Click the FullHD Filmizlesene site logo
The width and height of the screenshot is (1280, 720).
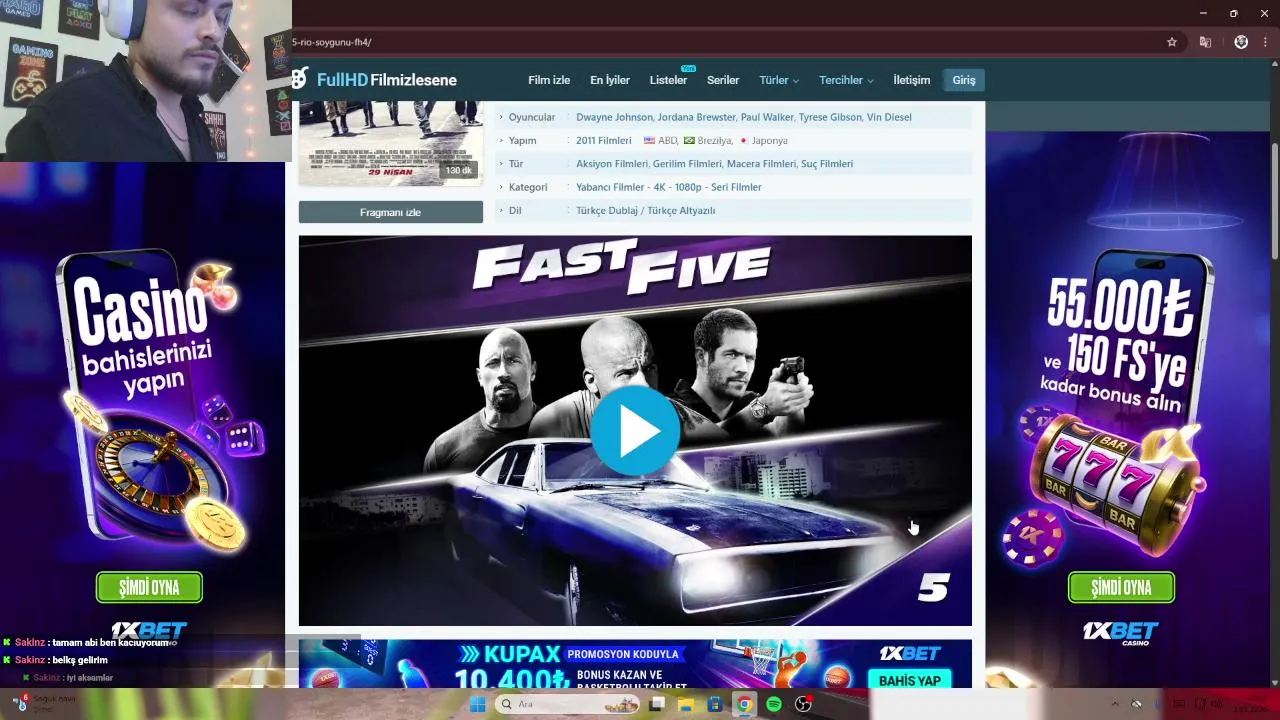pos(375,80)
